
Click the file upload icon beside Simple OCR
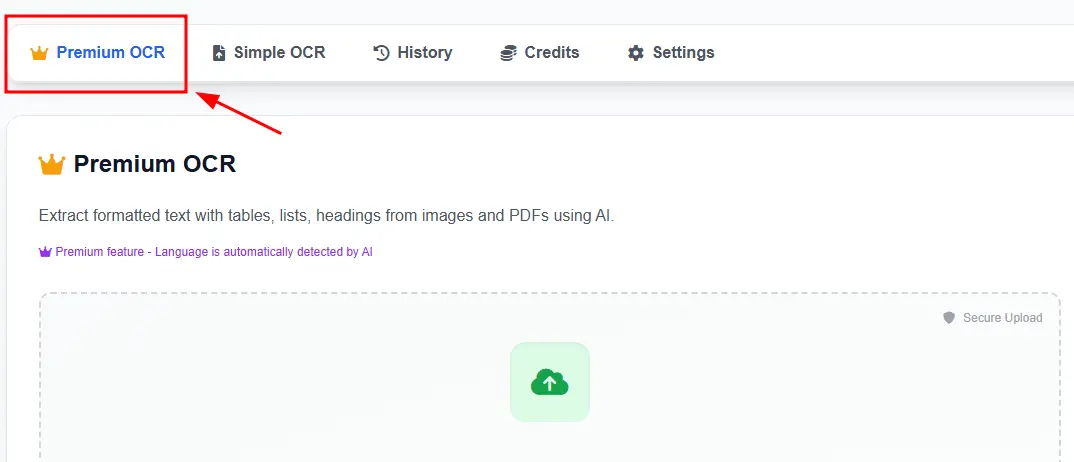pyautogui.click(x=219, y=53)
